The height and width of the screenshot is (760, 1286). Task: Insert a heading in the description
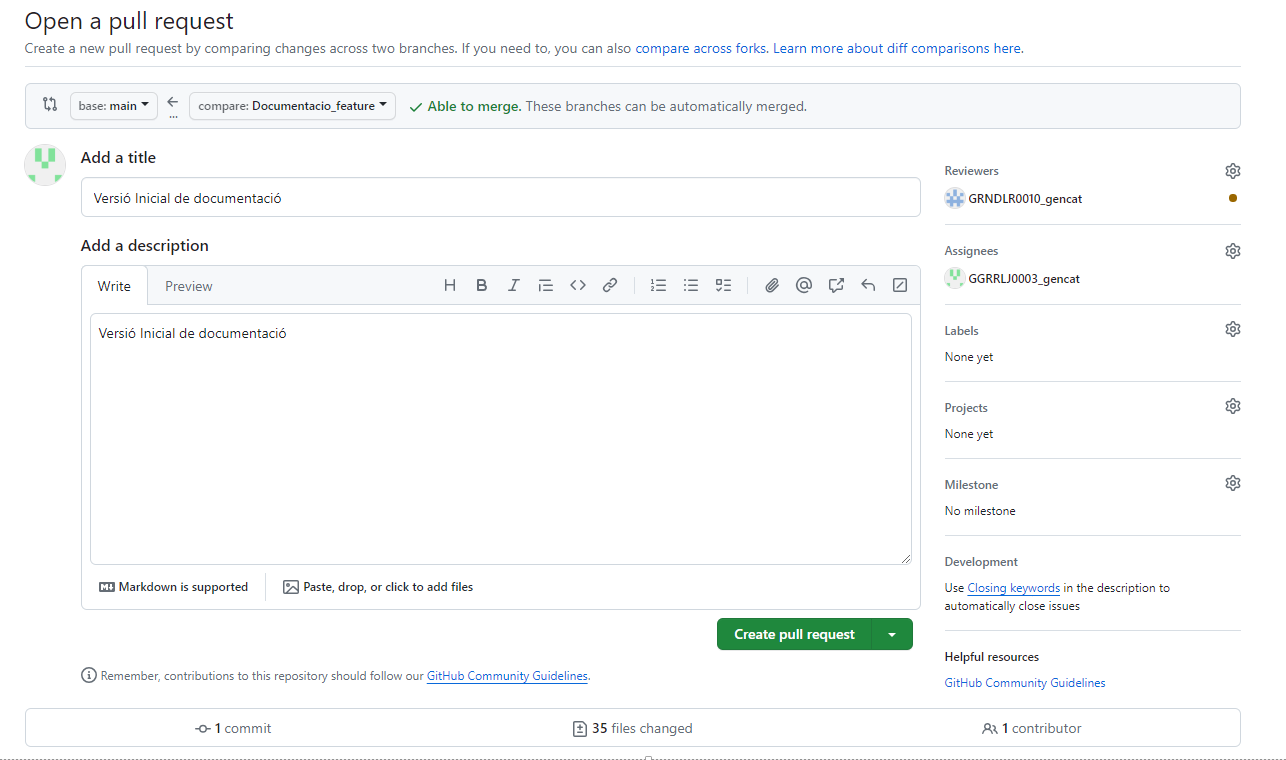(450, 285)
